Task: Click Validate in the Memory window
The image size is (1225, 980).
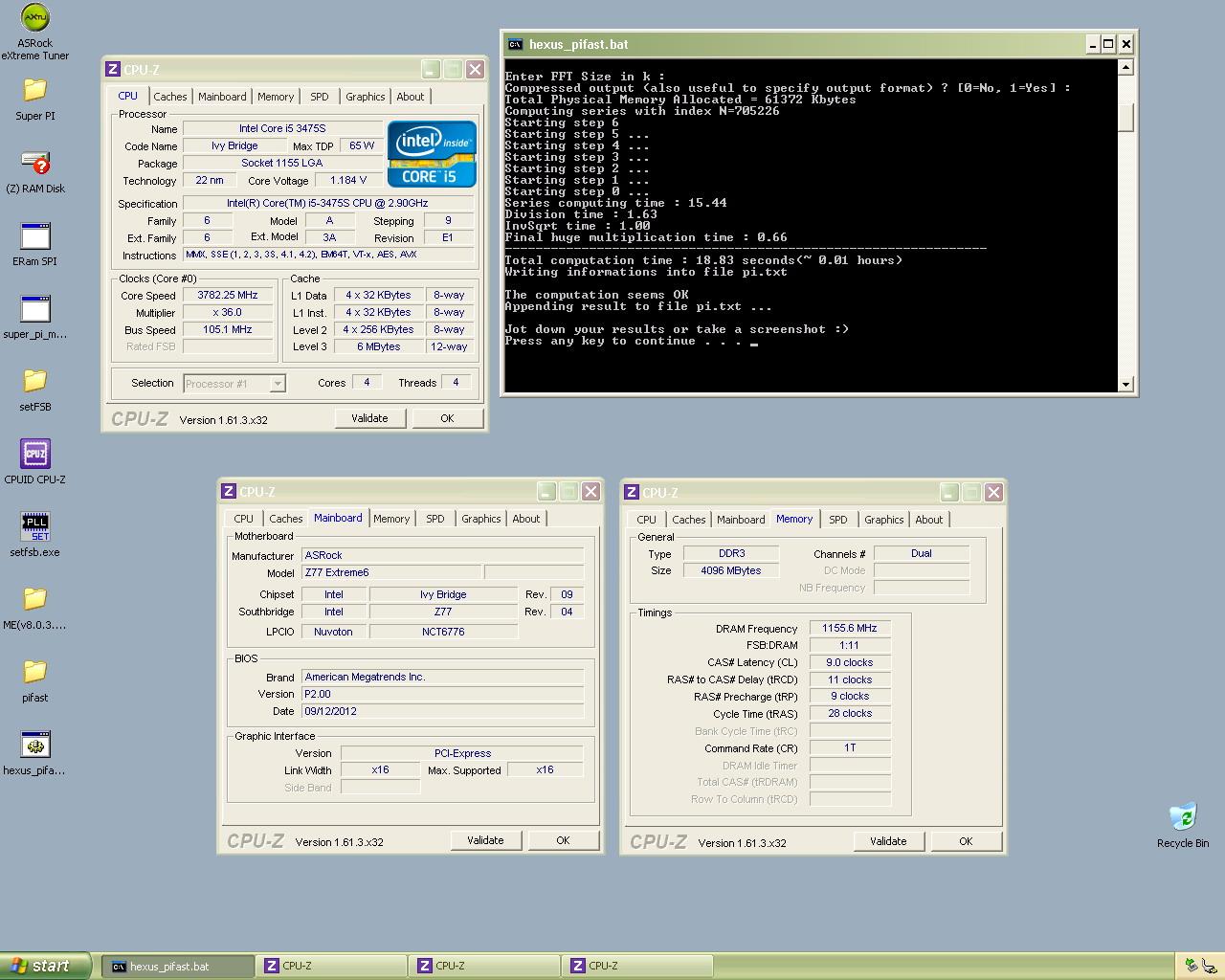Action: [x=888, y=841]
